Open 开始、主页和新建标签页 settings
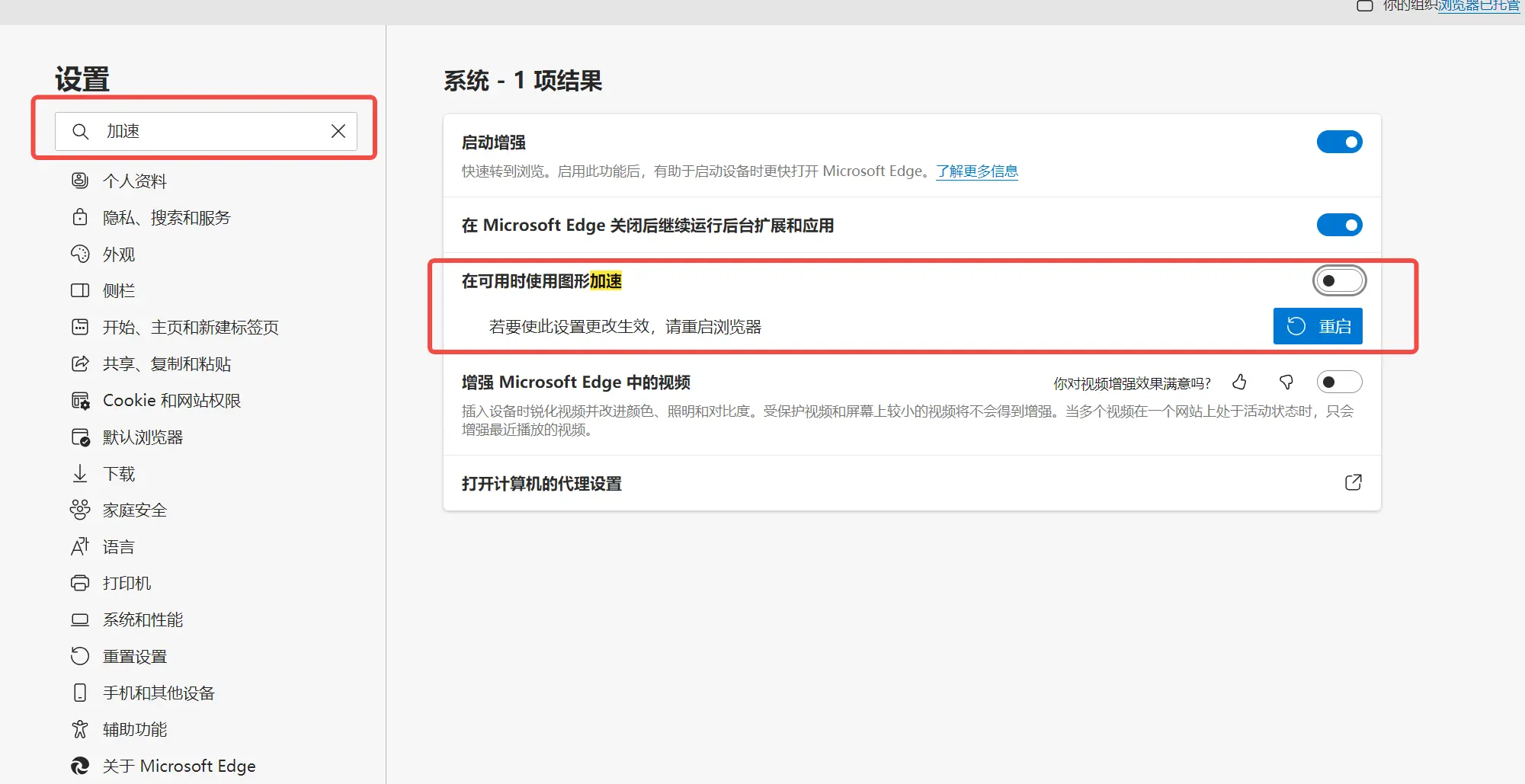1525x784 pixels. (x=191, y=328)
